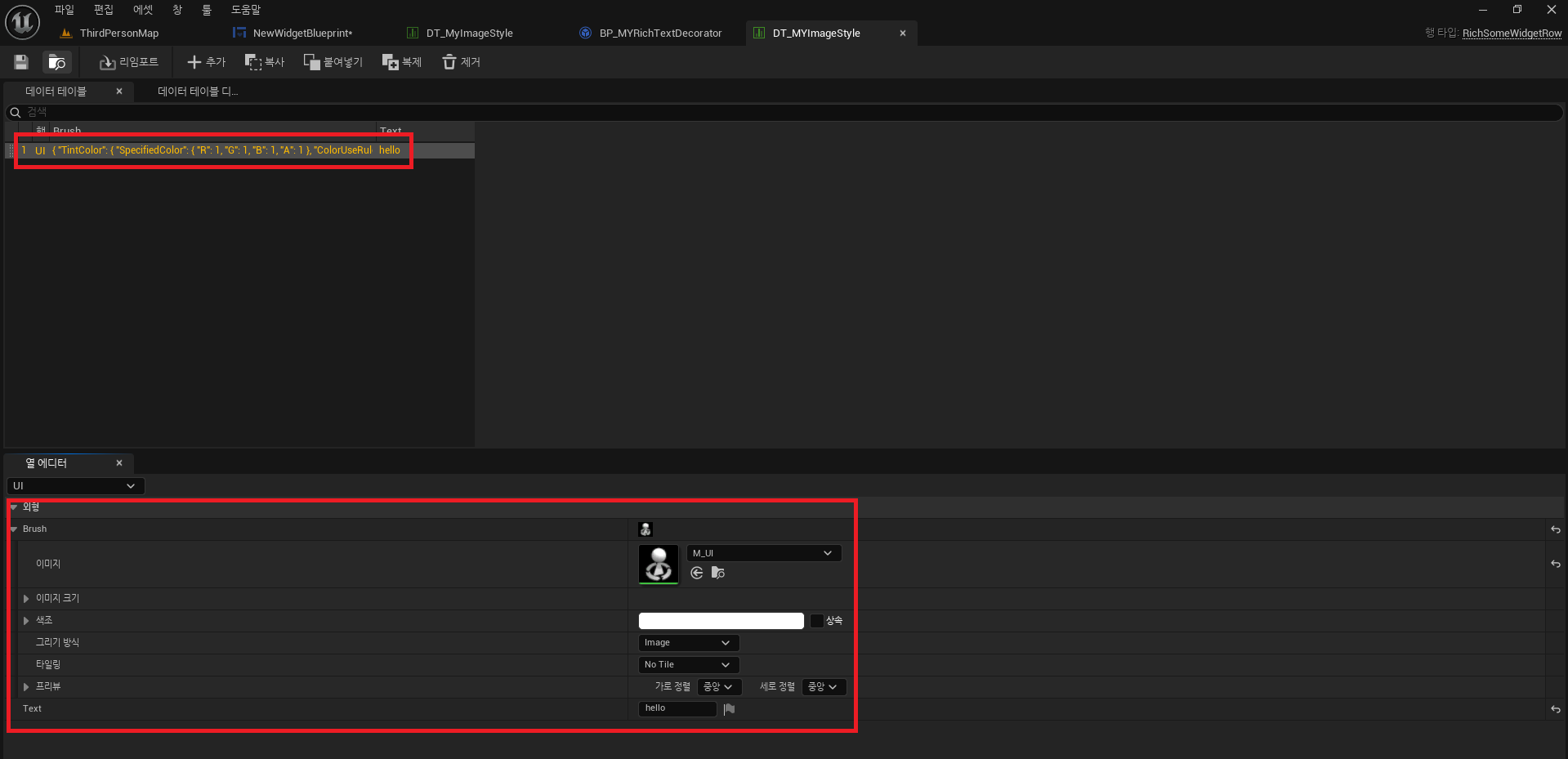Close the 데이터 테이블 panel tab

(119, 92)
